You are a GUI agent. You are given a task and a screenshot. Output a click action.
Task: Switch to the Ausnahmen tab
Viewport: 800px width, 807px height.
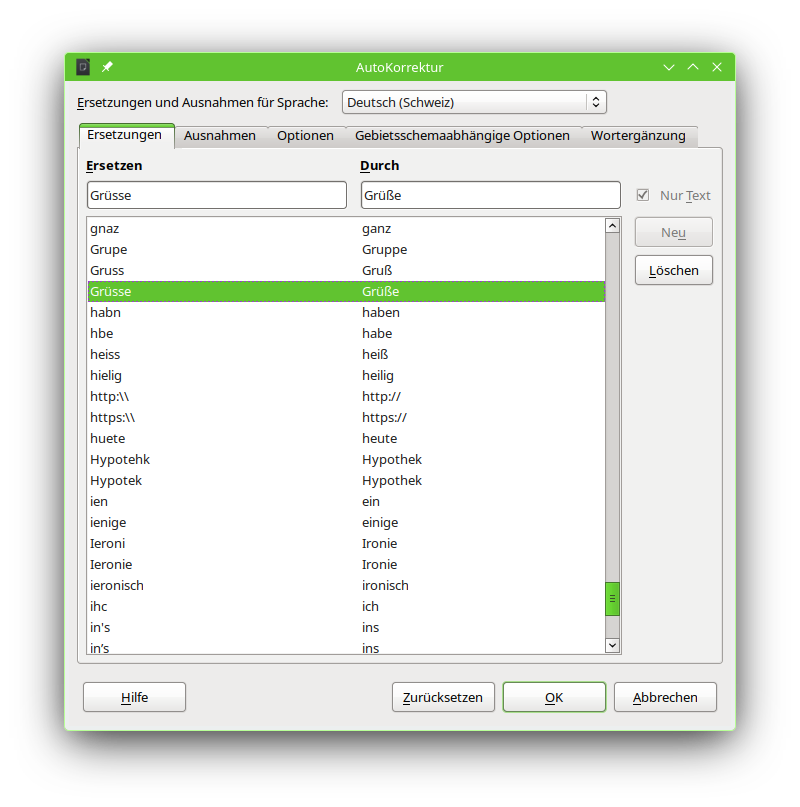(x=220, y=136)
